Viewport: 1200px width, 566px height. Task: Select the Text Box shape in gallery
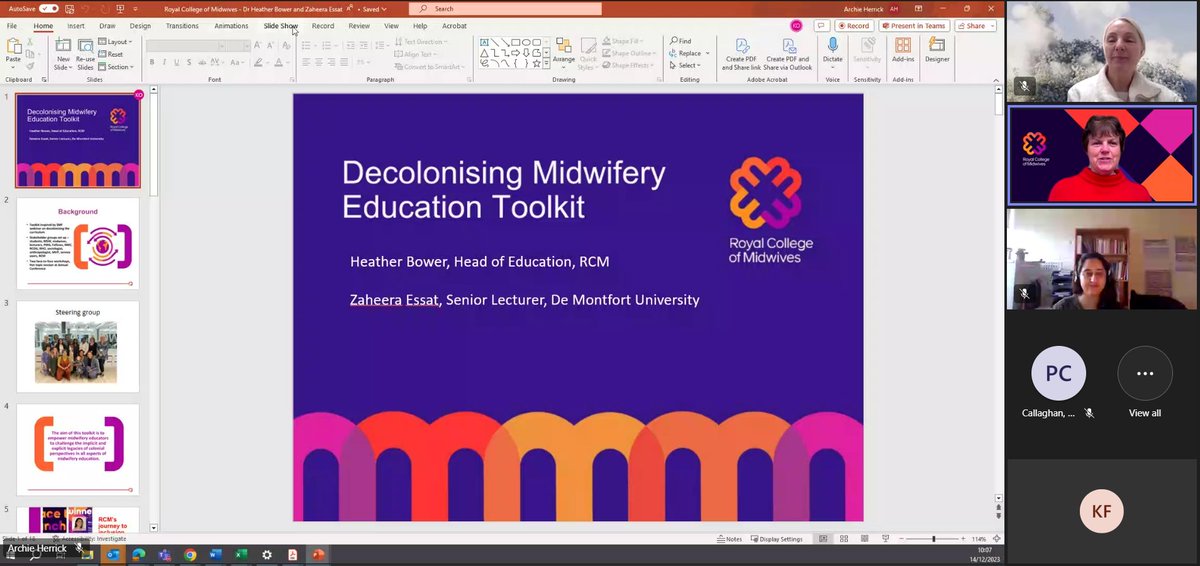coord(485,42)
